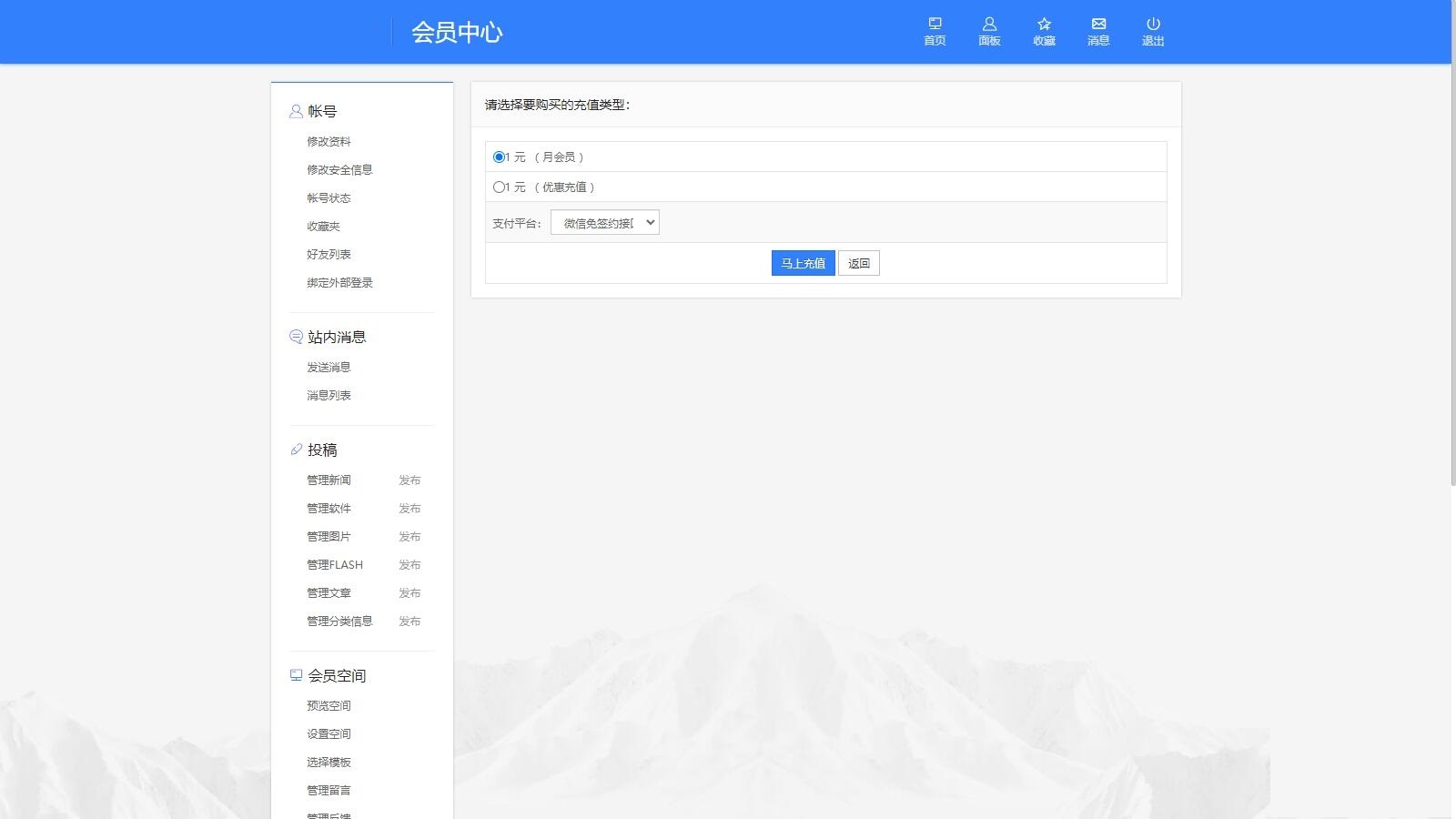
Task: Click the chat bubble icon beside 站内消息
Action: (x=294, y=336)
